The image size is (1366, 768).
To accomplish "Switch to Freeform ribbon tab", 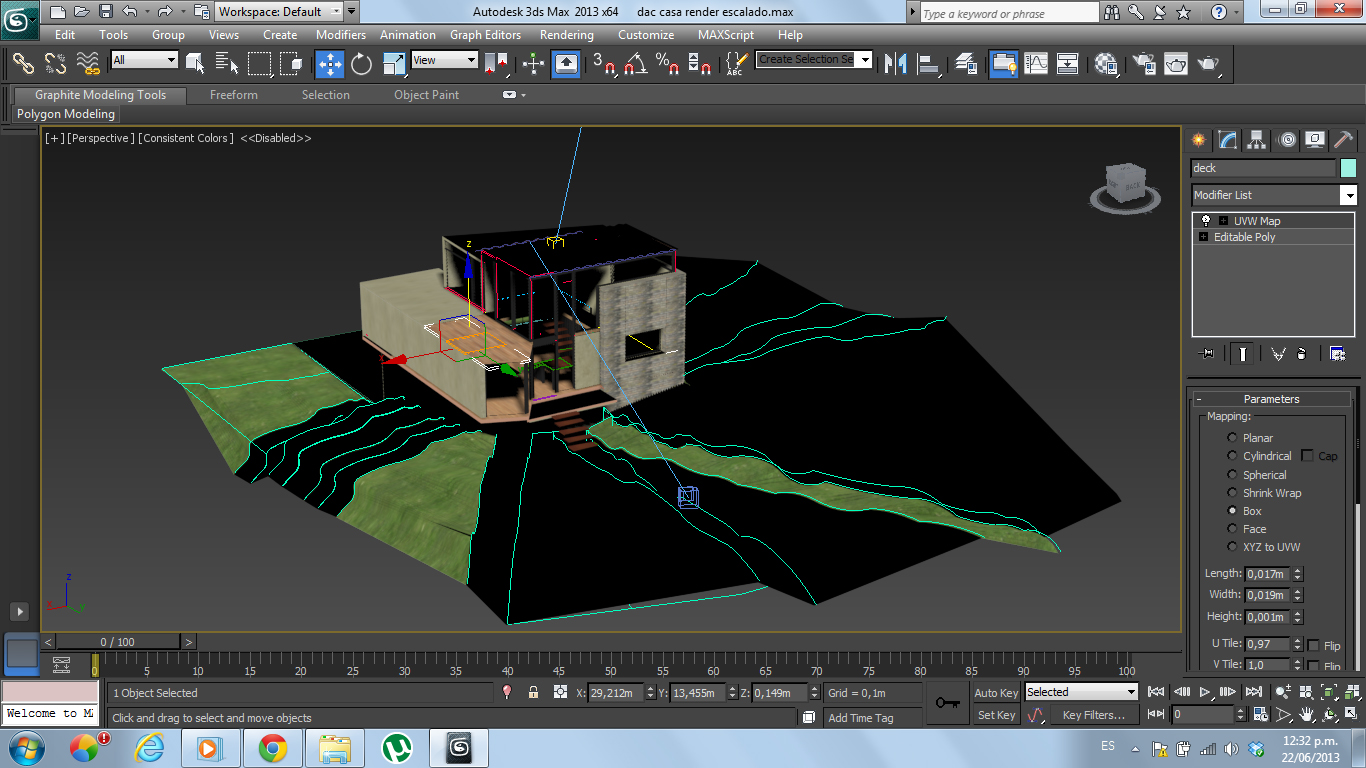I will (x=234, y=95).
